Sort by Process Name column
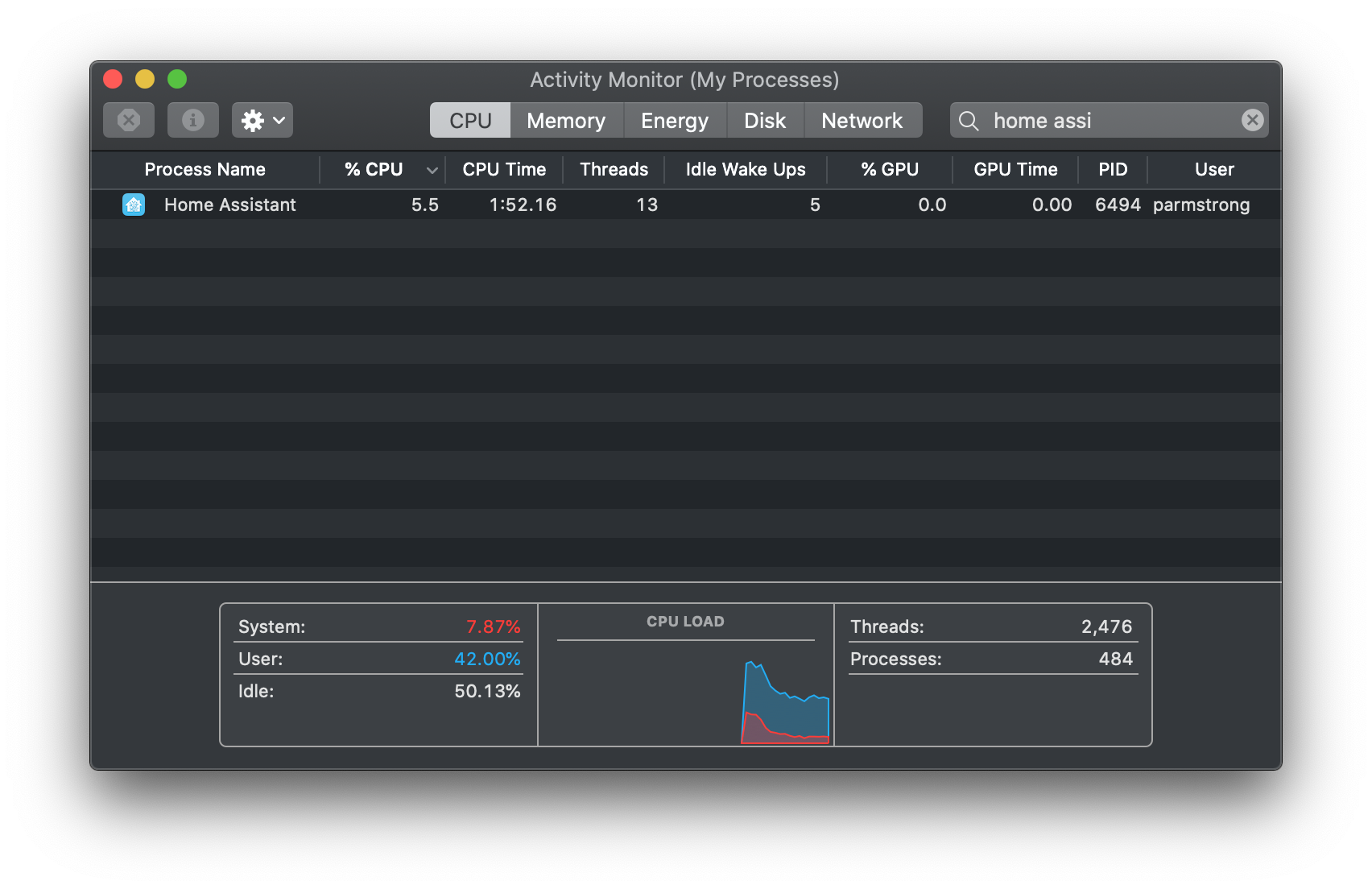This screenshot has height=889, width=1372. pos(205,169)
